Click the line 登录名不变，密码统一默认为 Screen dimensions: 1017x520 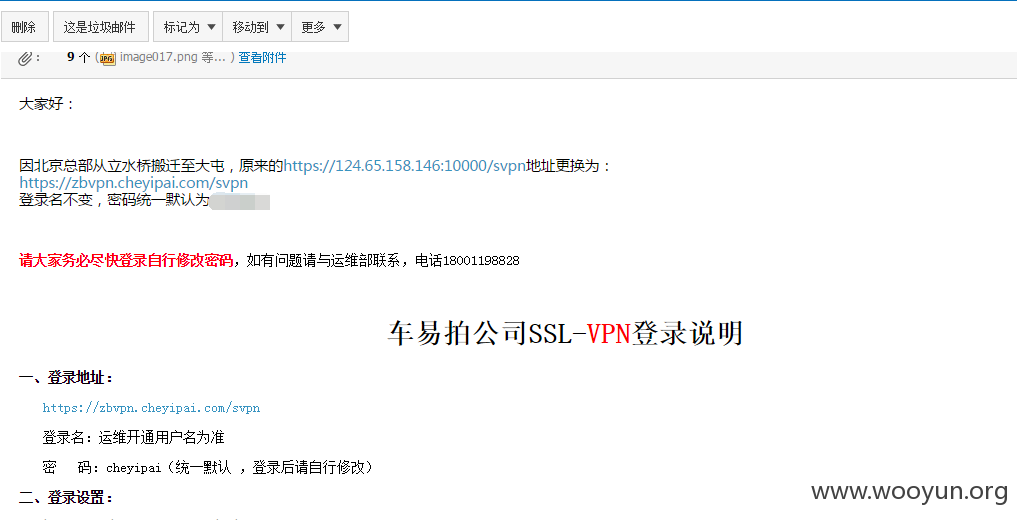(x=114, y=200)
